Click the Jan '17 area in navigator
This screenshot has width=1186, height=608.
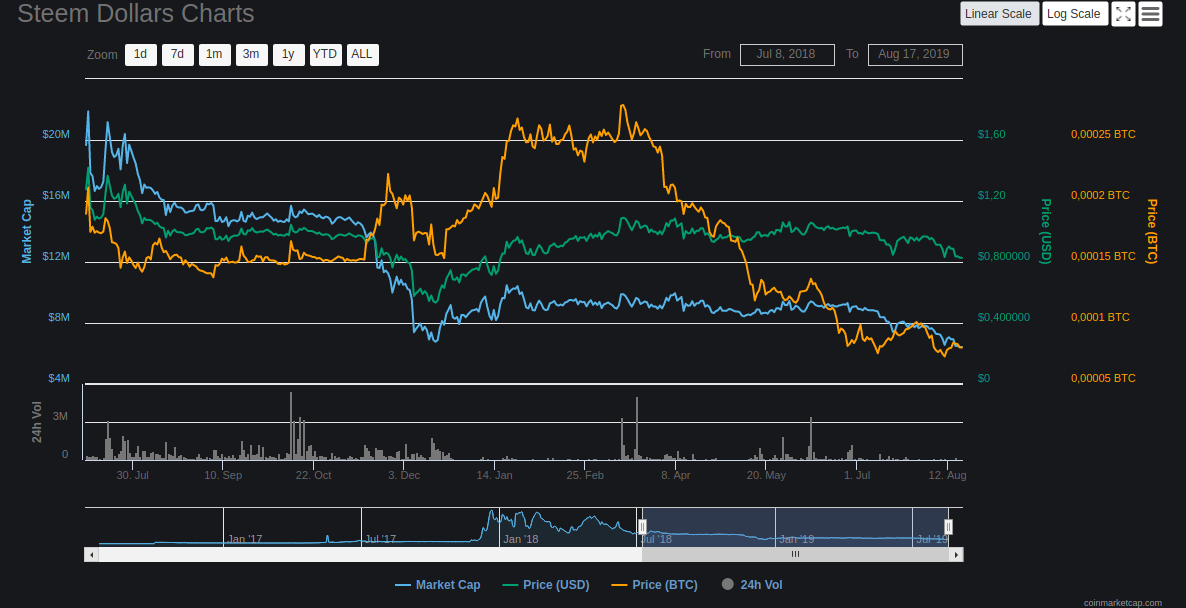click(x=245, y=539)
